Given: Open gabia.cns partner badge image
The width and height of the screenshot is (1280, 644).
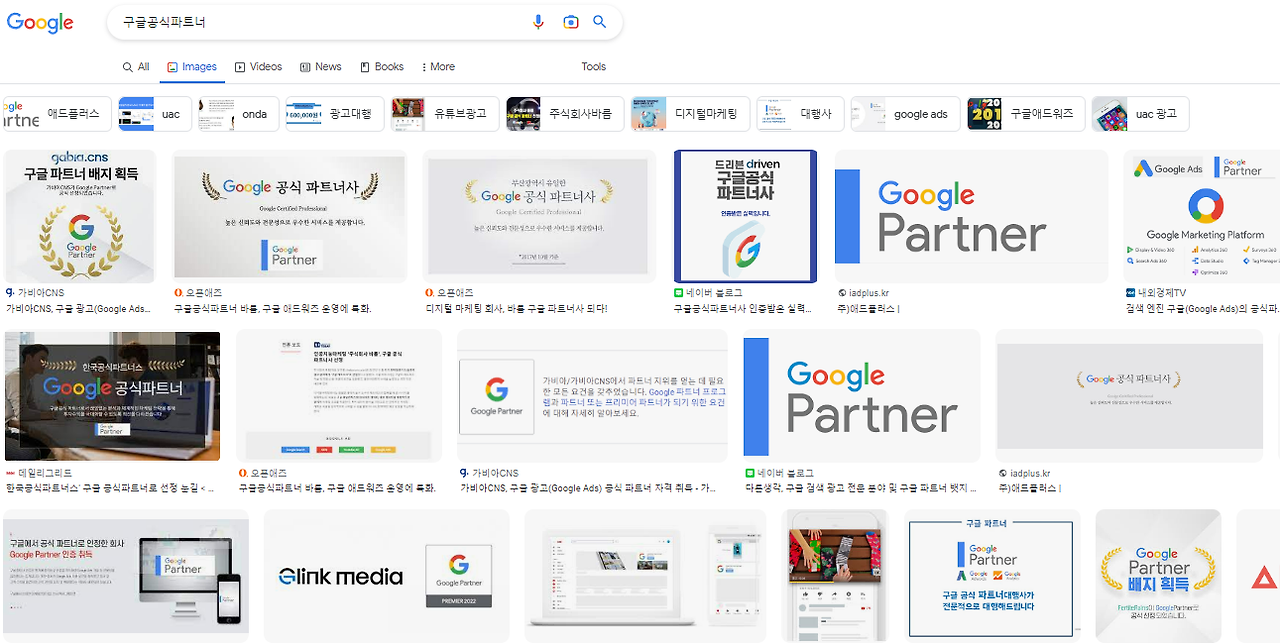Looking at the screenshot, I should (x=80, y=216).
